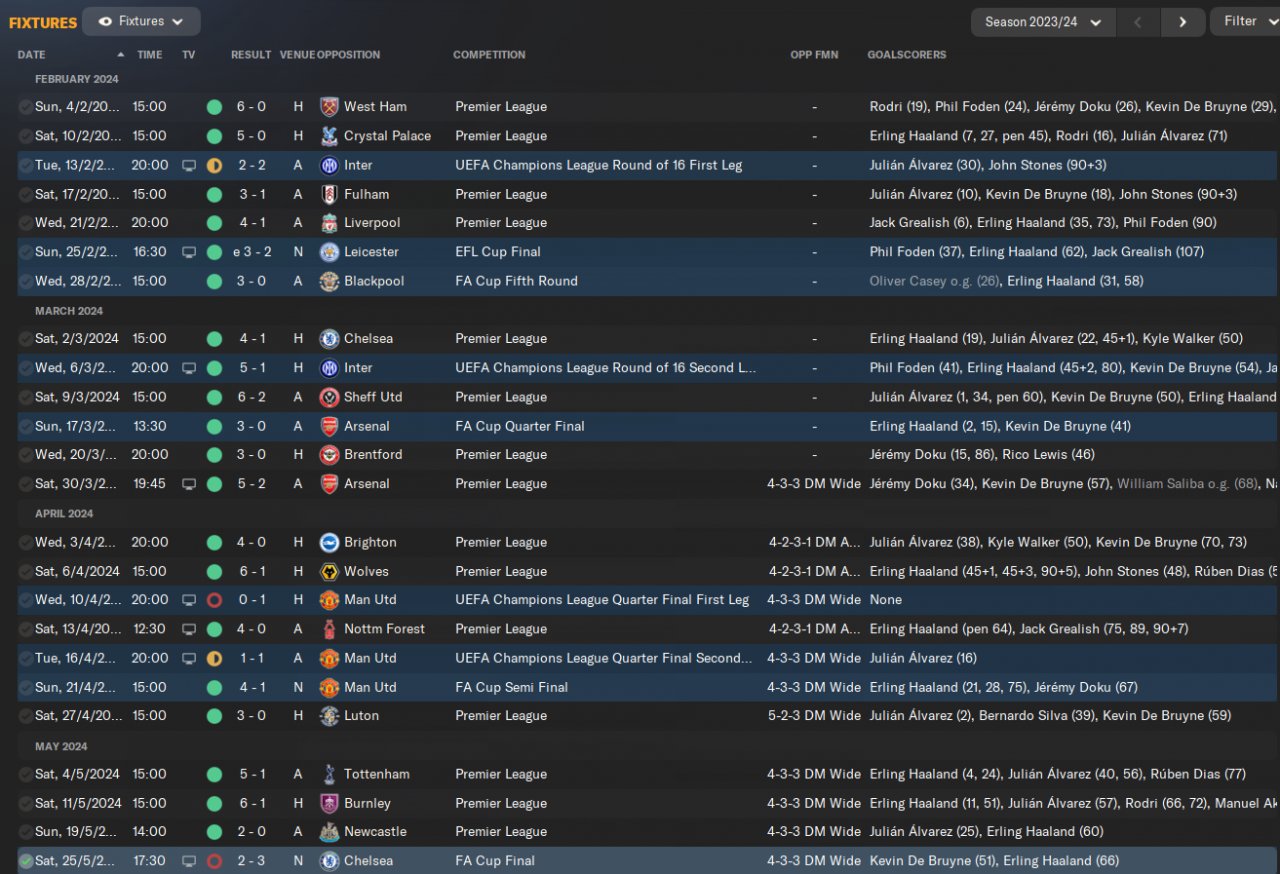
Task: Open the FA Cup Semi Final competition link
Action: (x=511, y=687)
